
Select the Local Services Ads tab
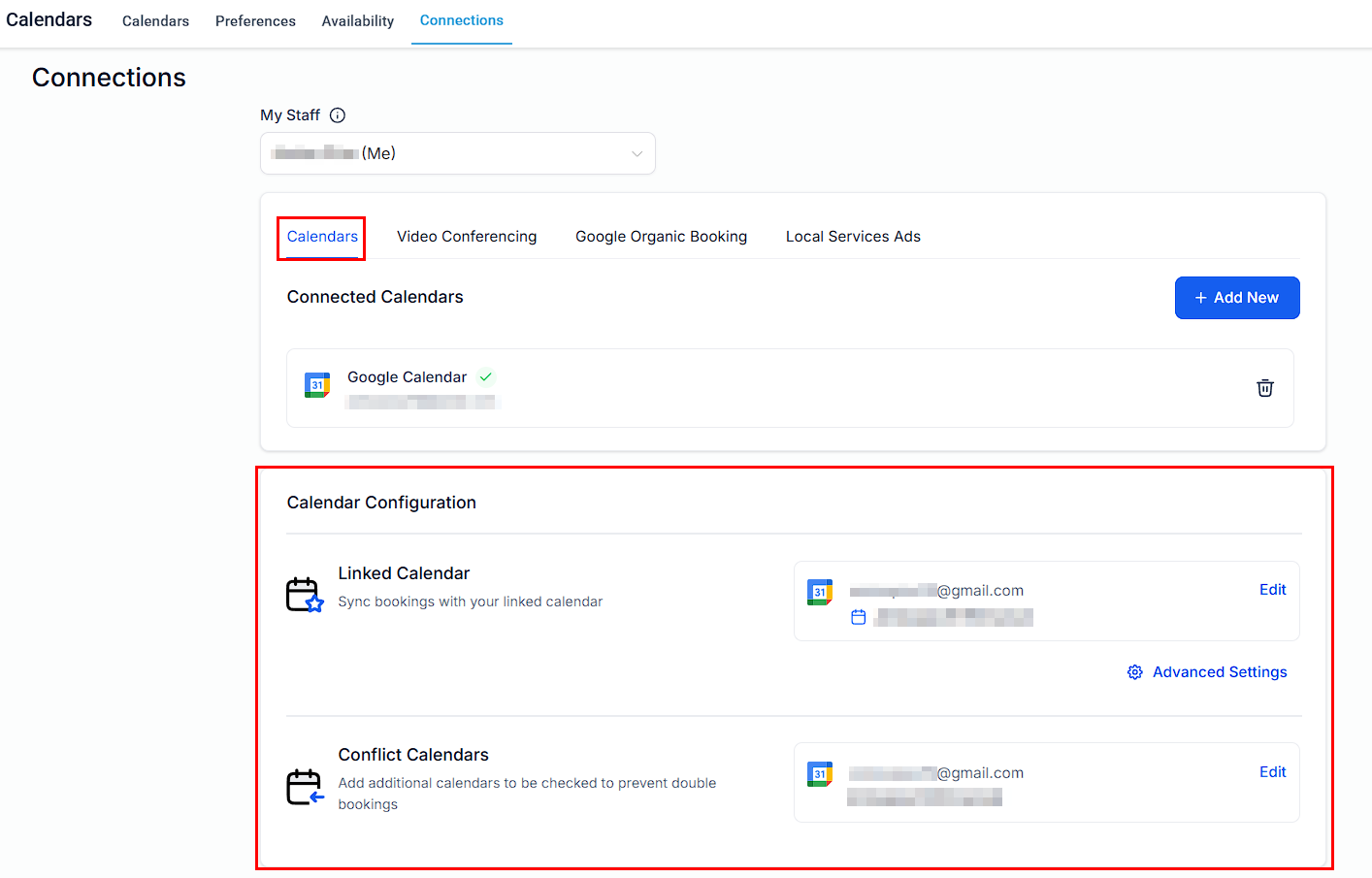pos(852,237)
